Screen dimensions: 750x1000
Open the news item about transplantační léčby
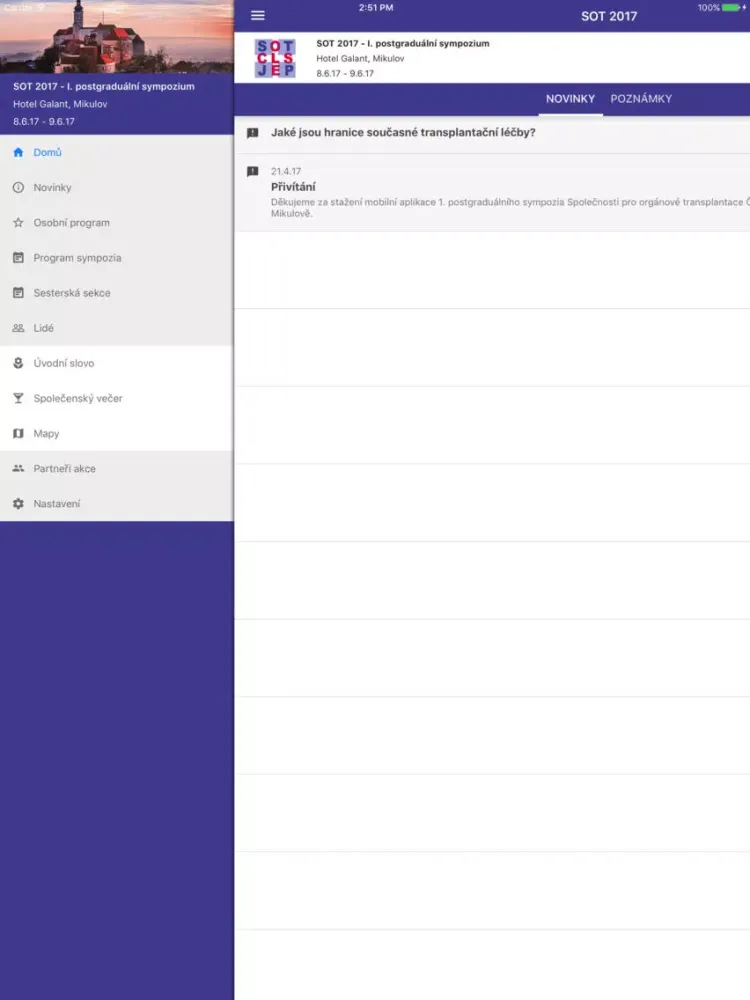point(492,133)
